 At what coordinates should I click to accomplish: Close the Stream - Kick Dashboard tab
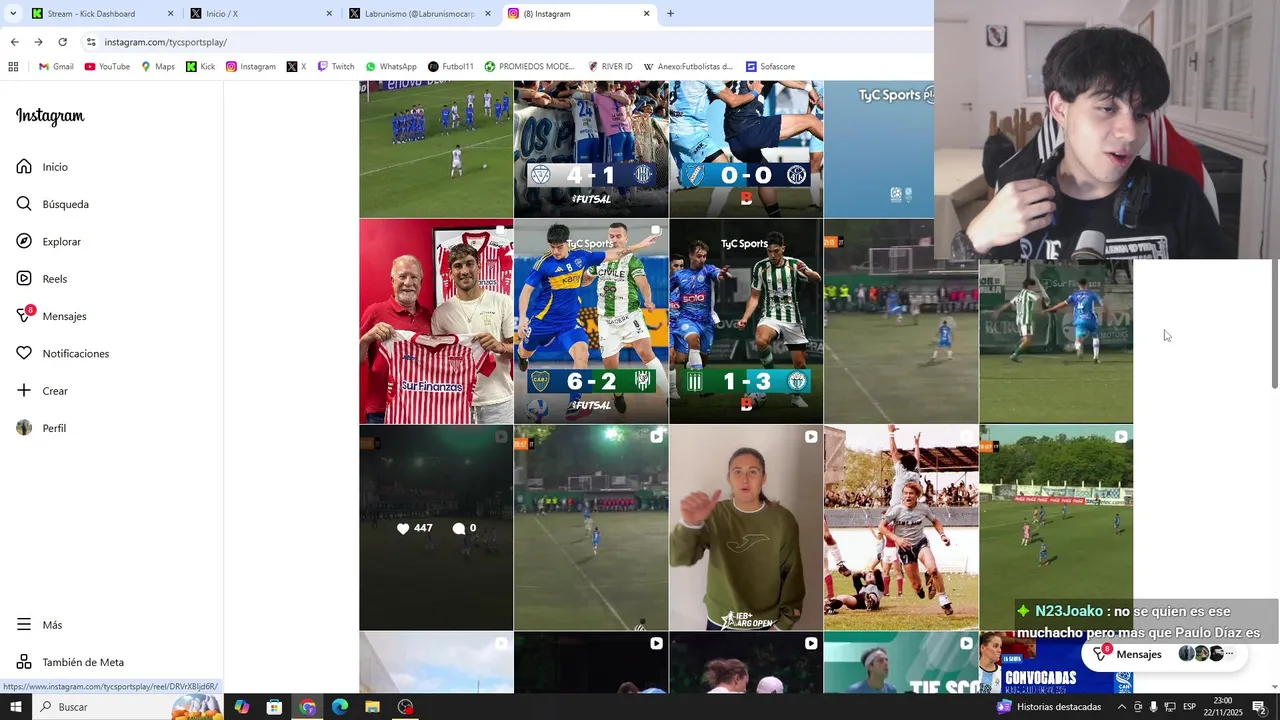pos(170,14)
